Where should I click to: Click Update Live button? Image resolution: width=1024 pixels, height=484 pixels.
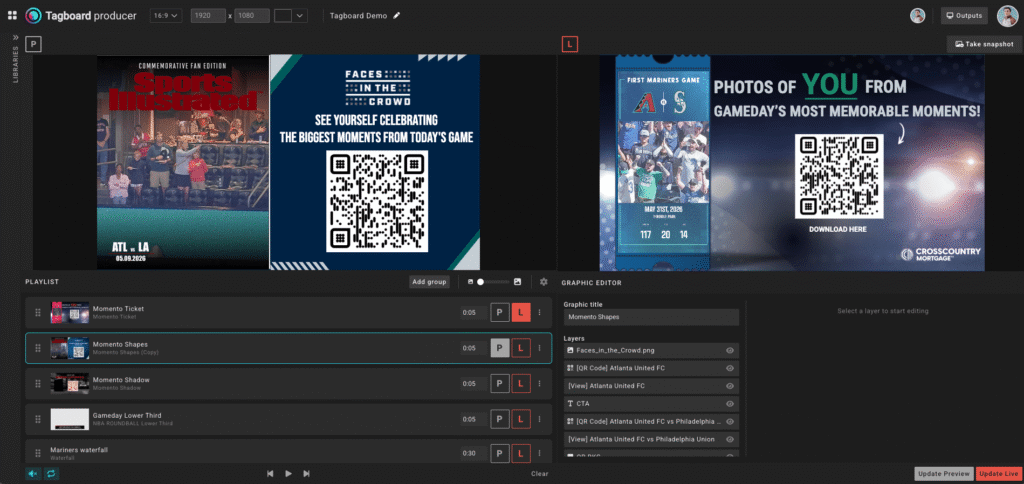click(x=999, y=474)
